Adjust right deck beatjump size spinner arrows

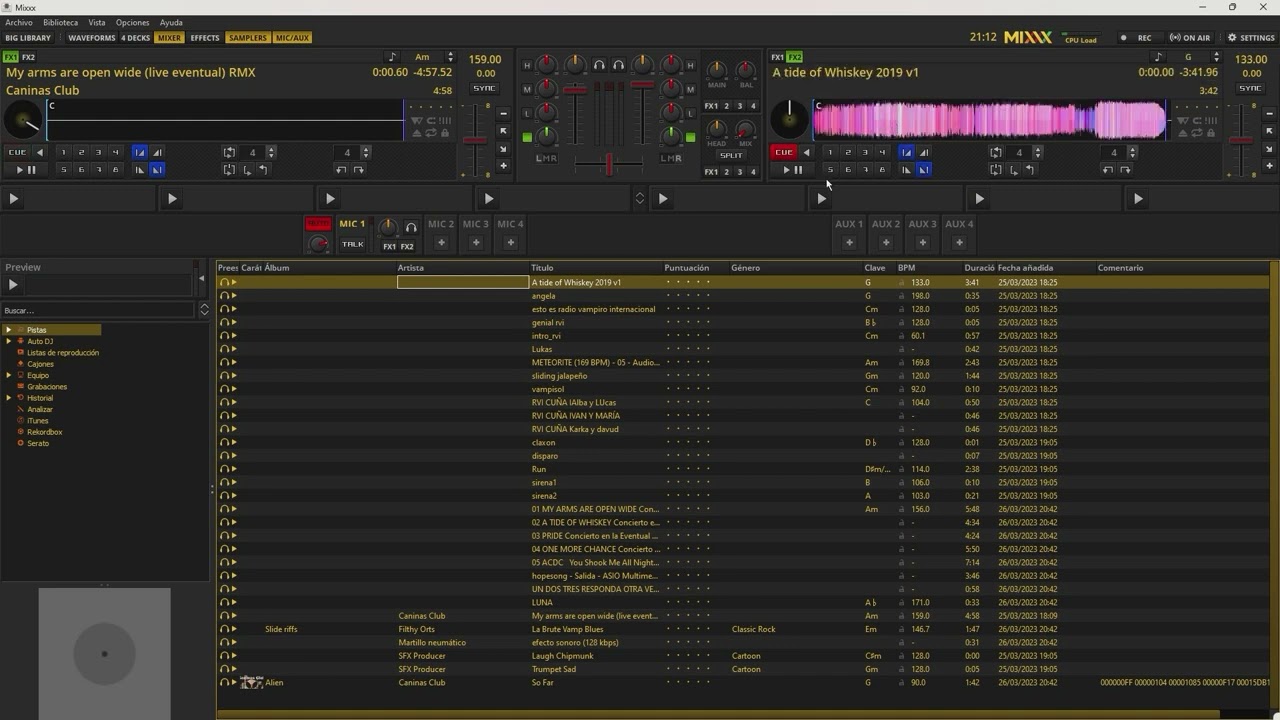1132,152
